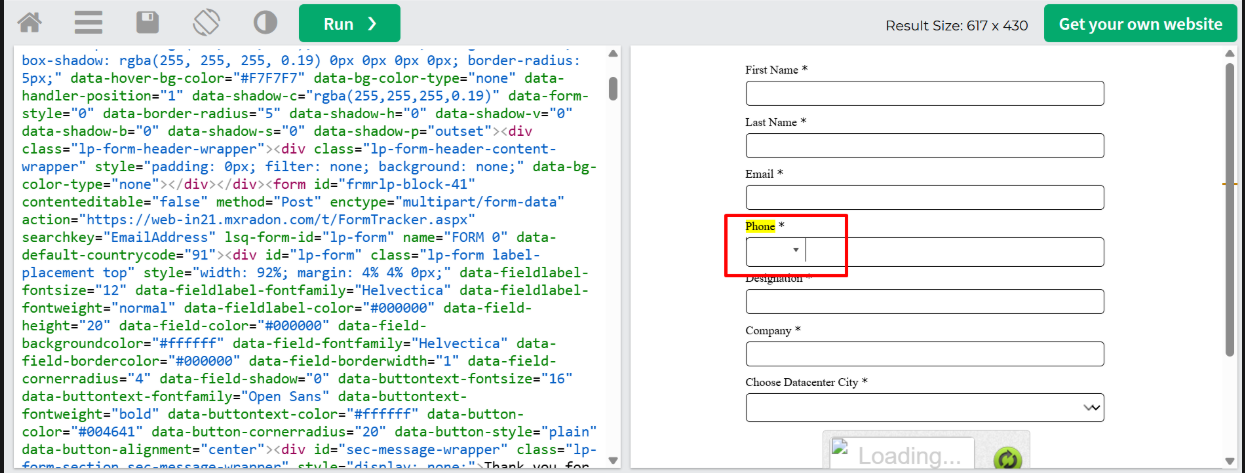Screen dimensions: 1245x473
Task: Click the rotate orientation icon
Action: coord(207,23)
